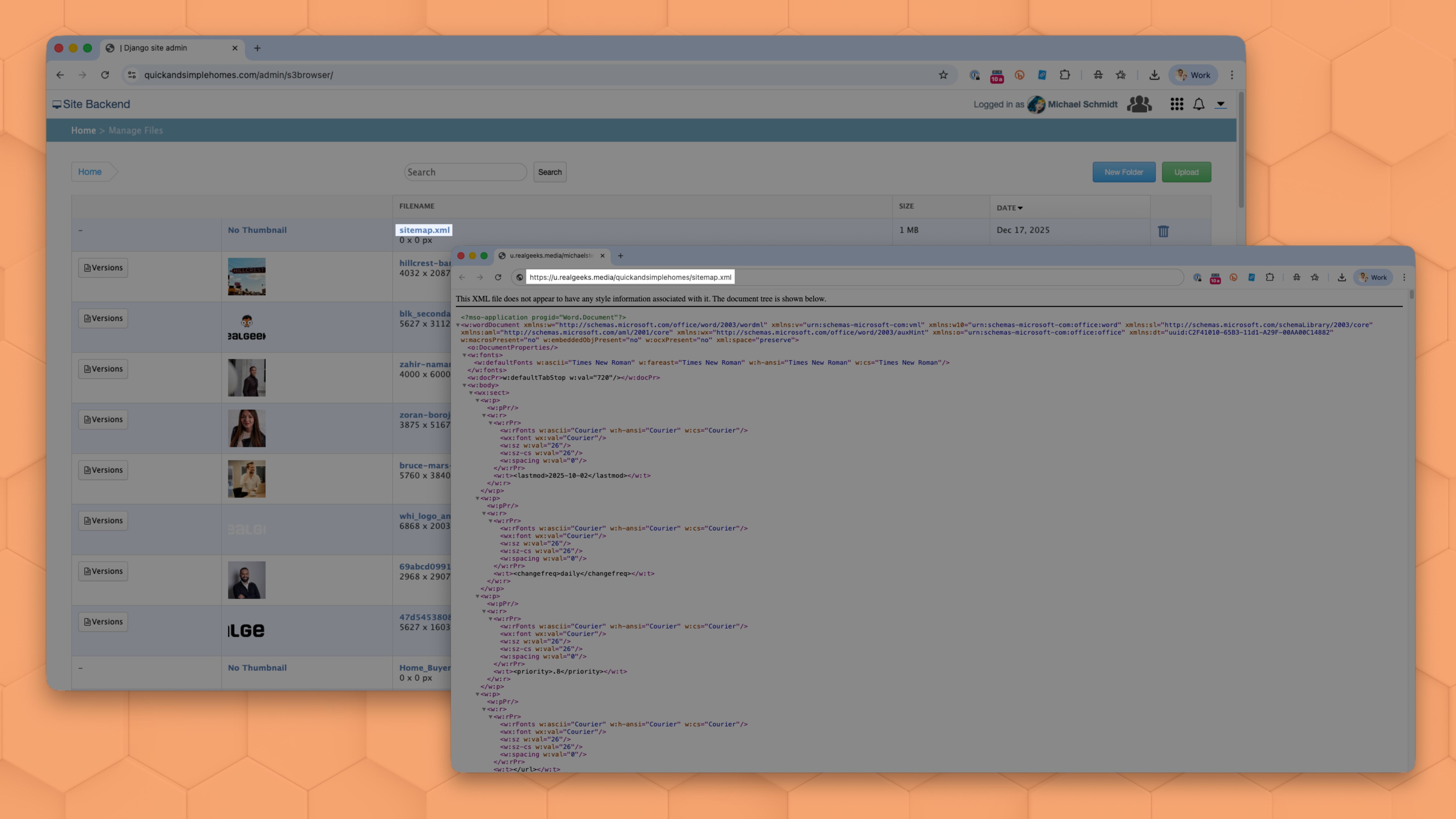
Task: Collapse the w:fonts XML node
Action: tap(465, 355)
